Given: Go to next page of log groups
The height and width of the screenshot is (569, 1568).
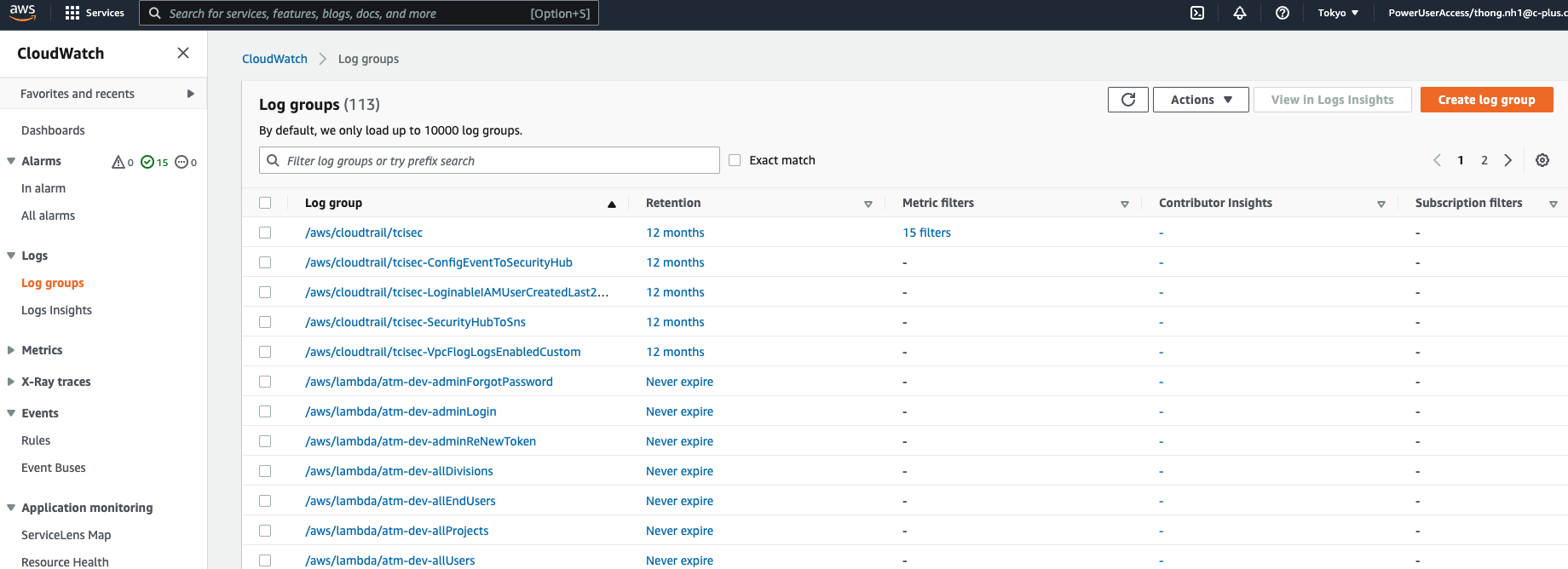Looking at the screenshot, I should [1508, 160].
